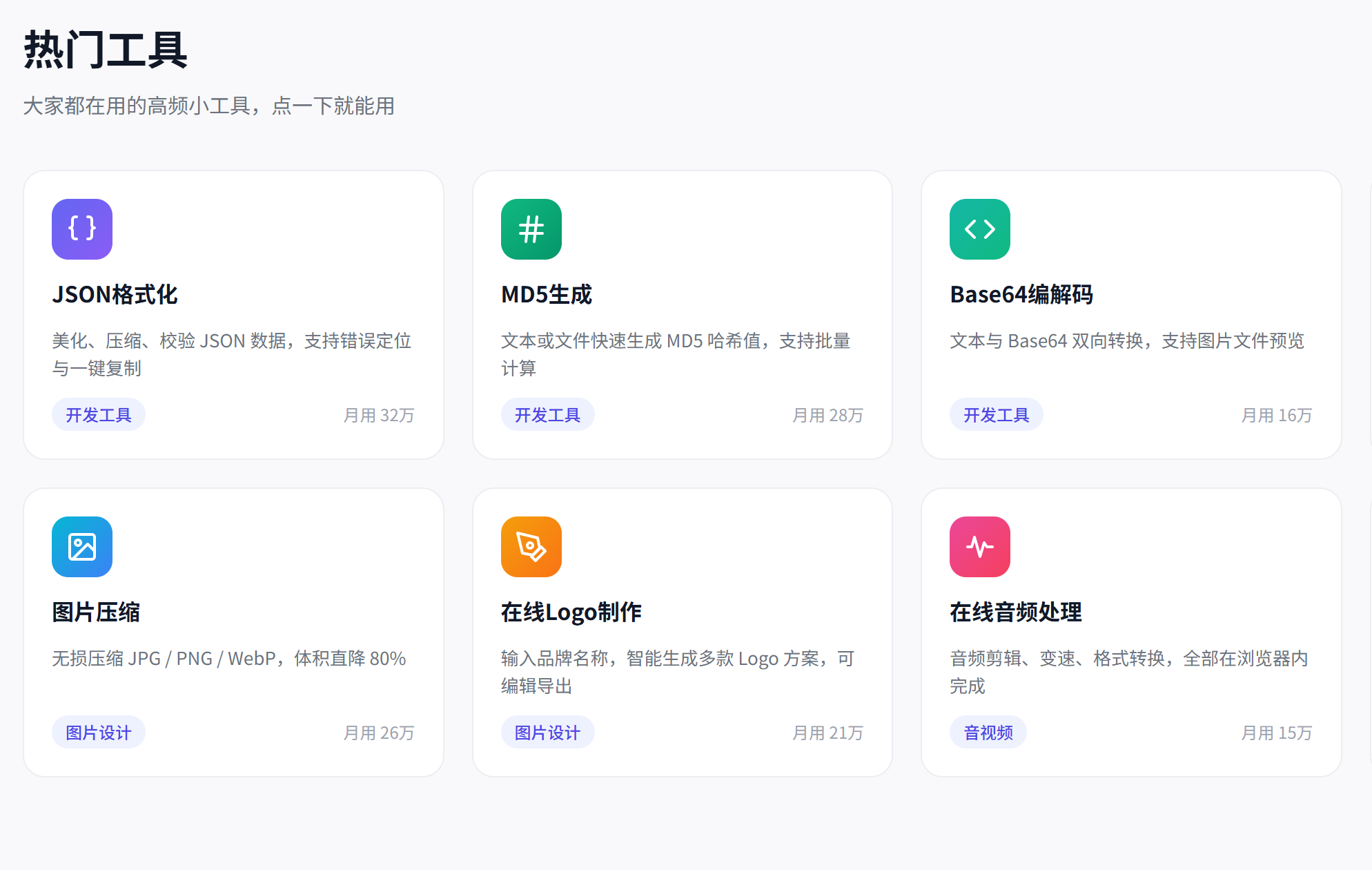Click the Logo description 输入品牌名称
Screen dimensions: 1372x870
point(678,673)
